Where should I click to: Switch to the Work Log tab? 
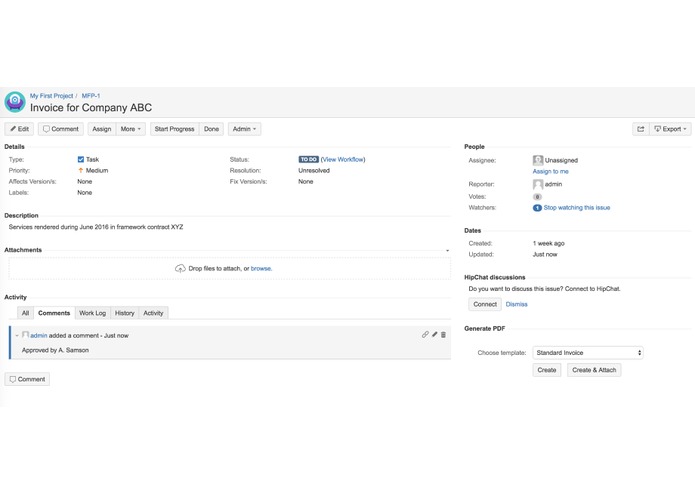(x=93, y=313)
